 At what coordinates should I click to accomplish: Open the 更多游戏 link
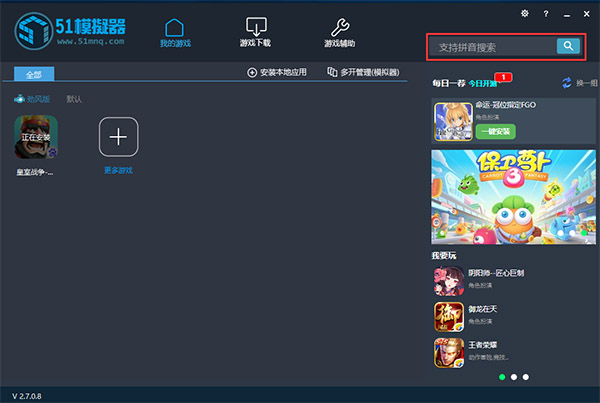pyautogui.click(x=118, y=170)
